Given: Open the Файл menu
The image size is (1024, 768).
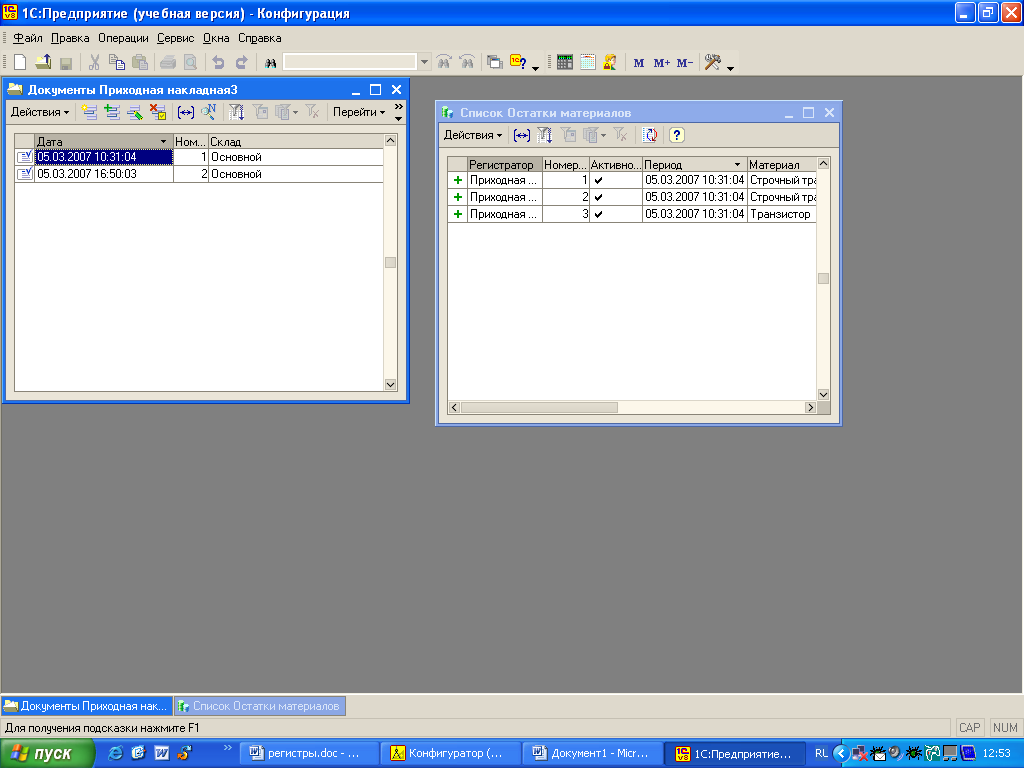Looking at the screenshot, I should pyautogui.click(x=28, y=38).
